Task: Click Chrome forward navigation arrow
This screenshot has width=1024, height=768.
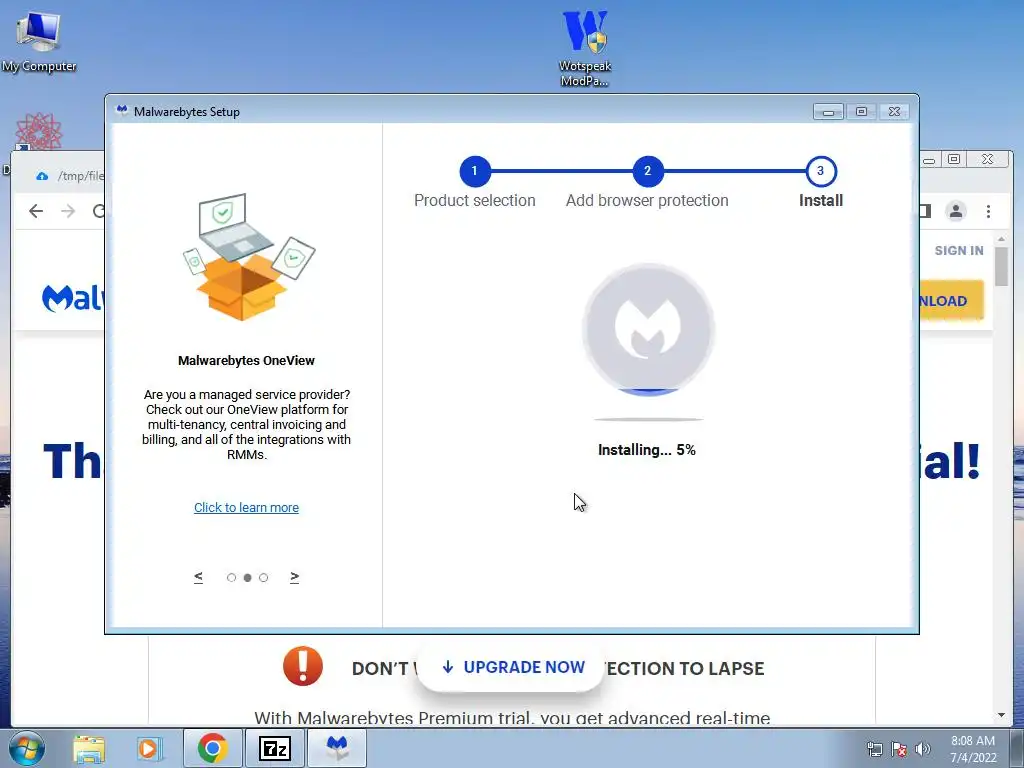Action: coord(68,211)
